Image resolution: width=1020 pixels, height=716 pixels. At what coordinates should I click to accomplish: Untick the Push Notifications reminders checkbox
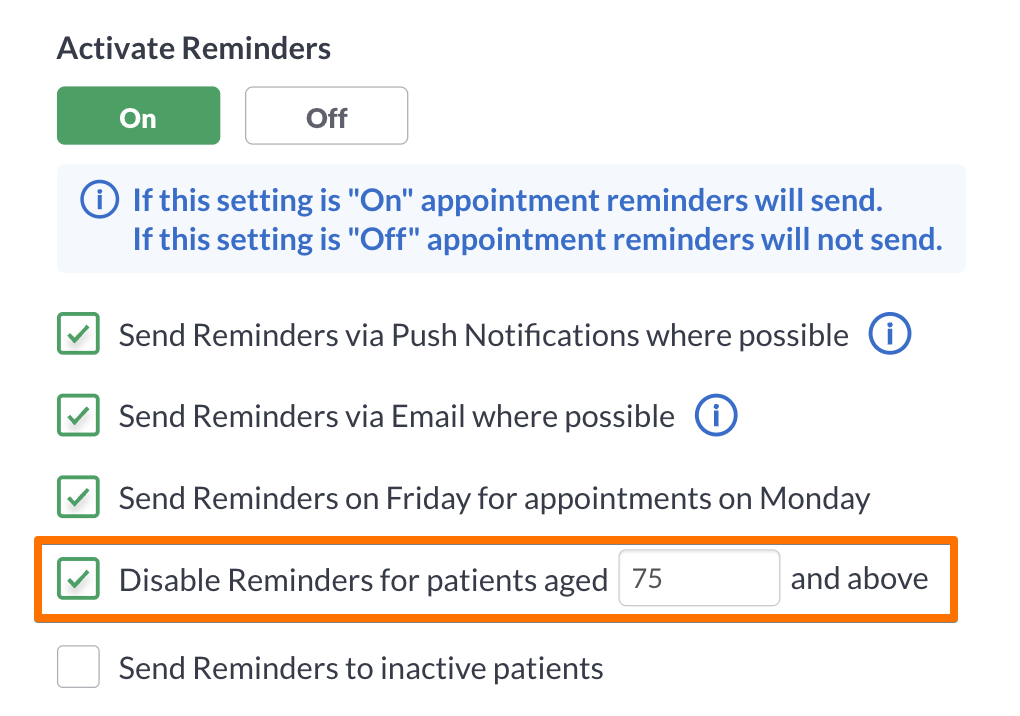pos(78,334)
